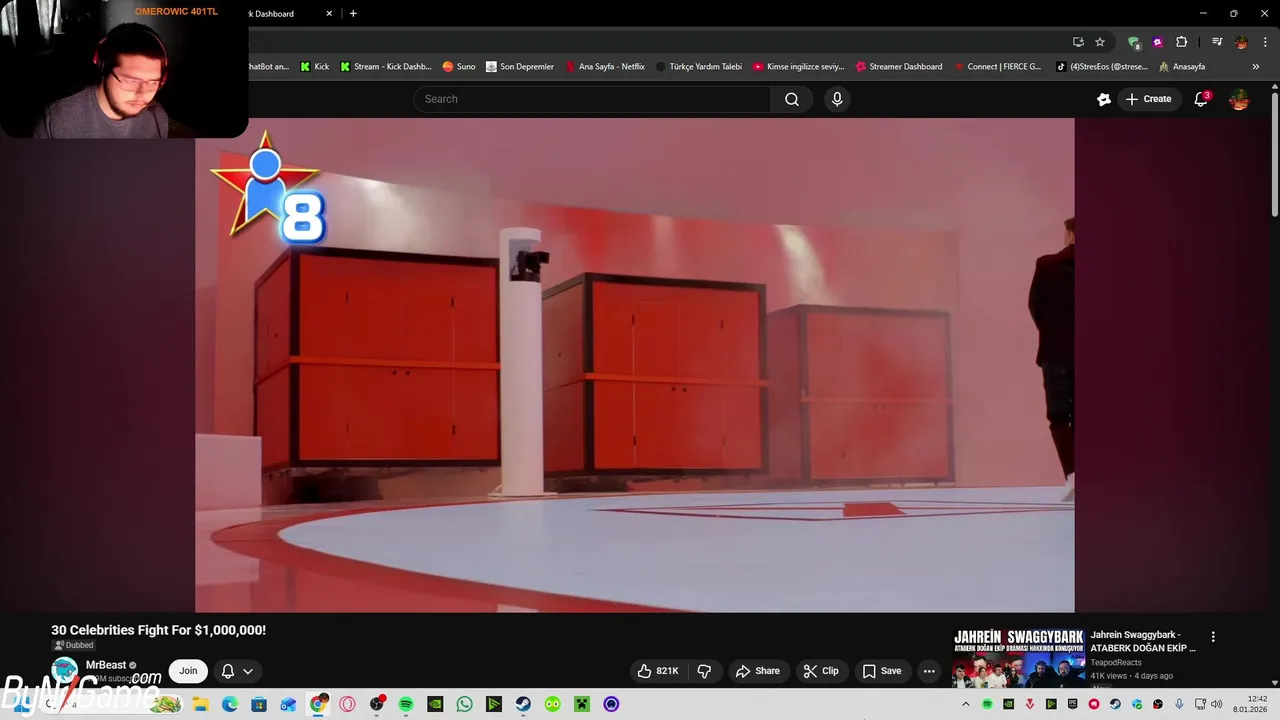1280x720 pixels.
Task: Open the Kimse ingilizce seviy... bookmark
Action: pyautogui.click(x=799, y=67)
